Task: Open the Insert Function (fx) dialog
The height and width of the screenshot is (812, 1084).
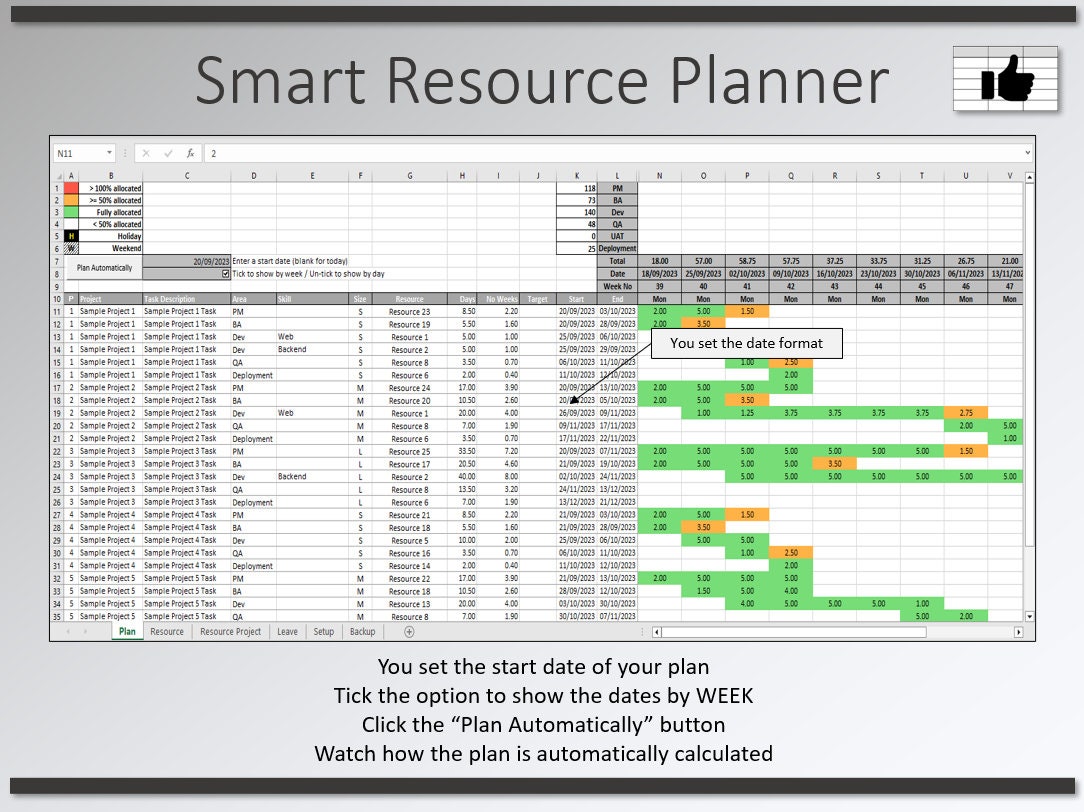Action: 189,153
